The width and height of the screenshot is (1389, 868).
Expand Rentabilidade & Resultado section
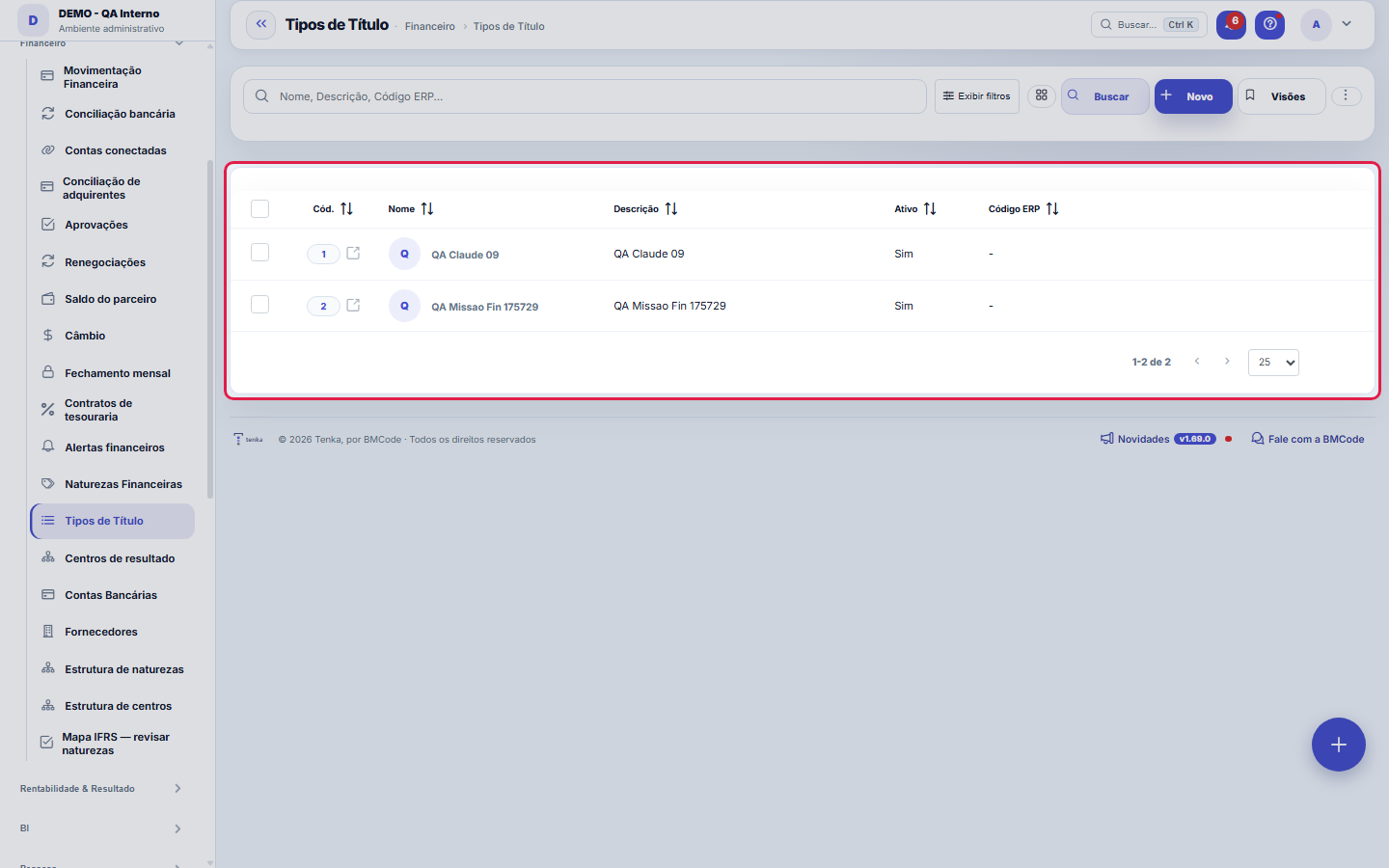pyautogui.click(x=100, y=789)
